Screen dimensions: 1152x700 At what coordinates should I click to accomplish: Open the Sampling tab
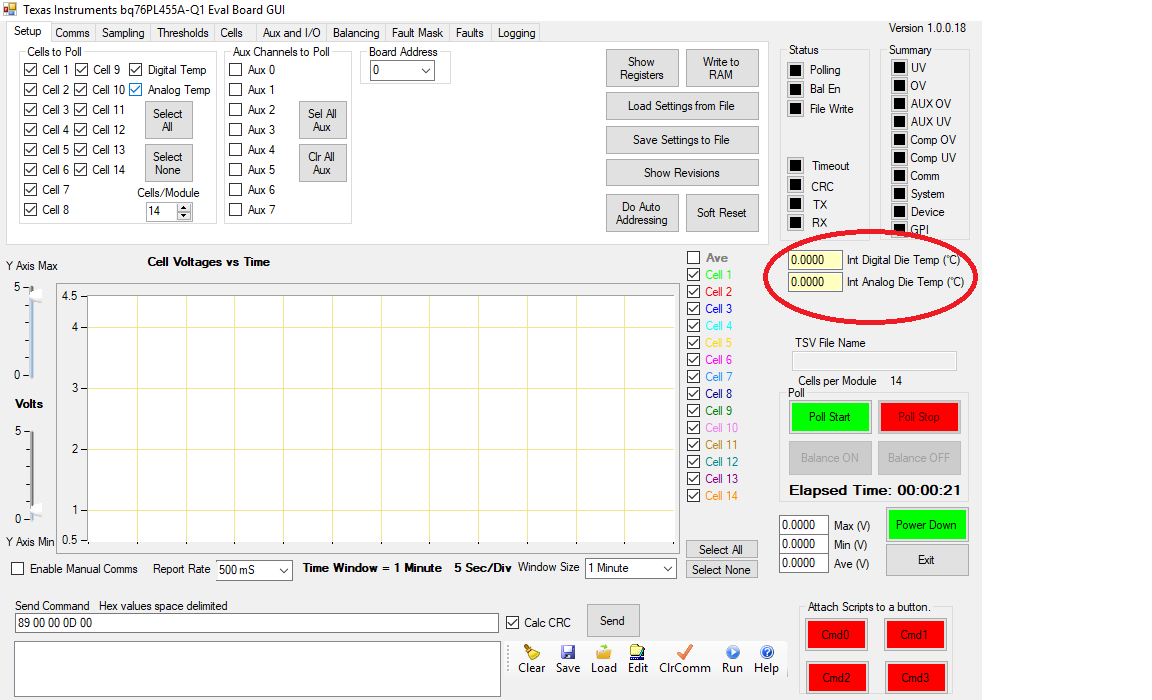123,32
